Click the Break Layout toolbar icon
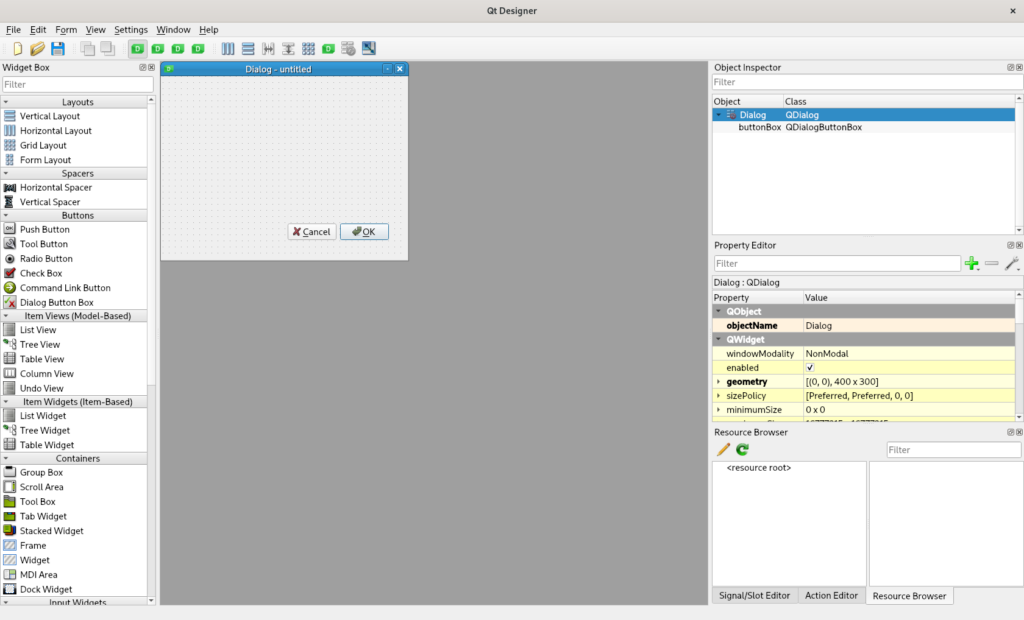The height and width of the screenshot is (620, 1024). click(x=349, y=48)
